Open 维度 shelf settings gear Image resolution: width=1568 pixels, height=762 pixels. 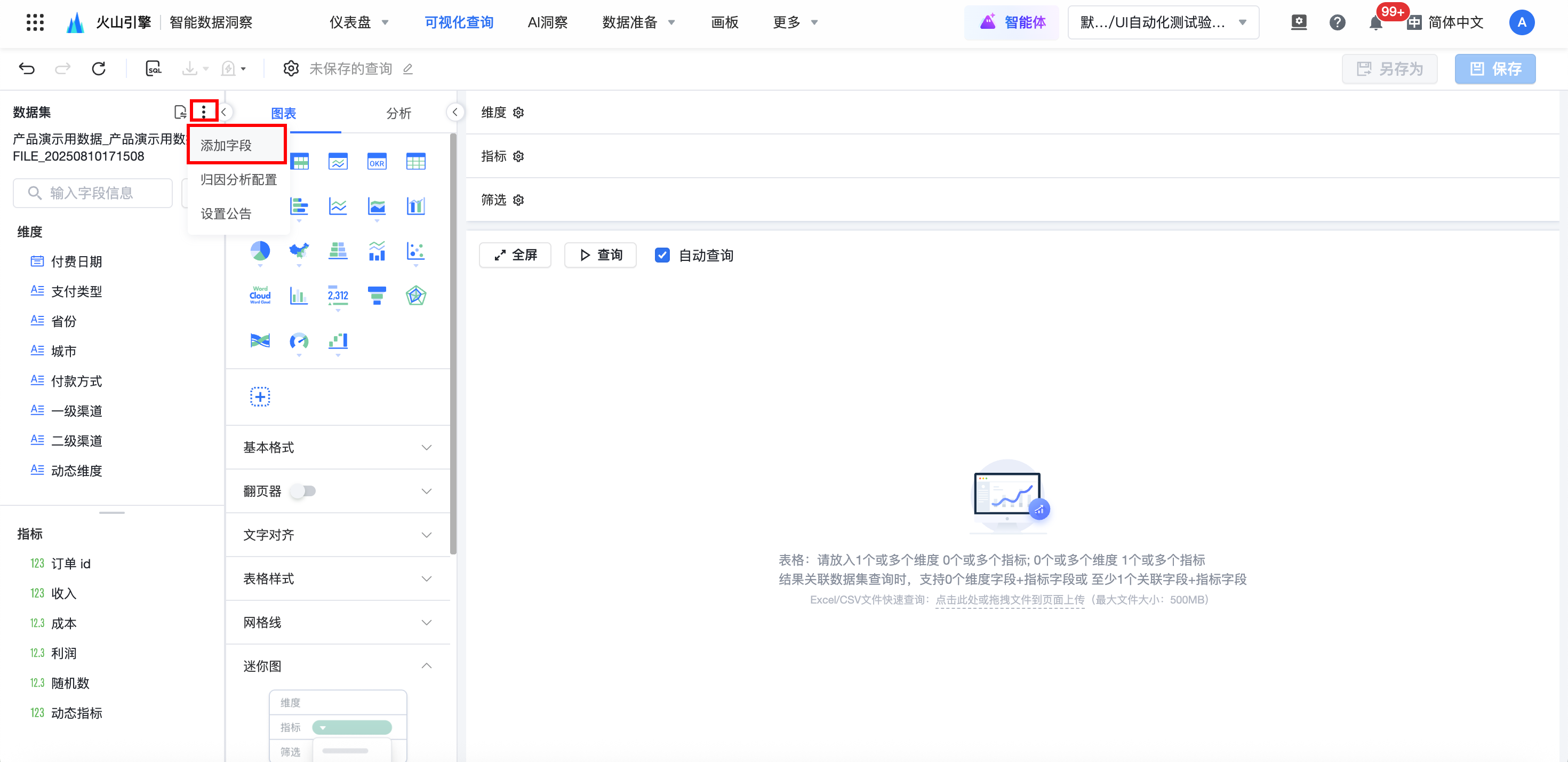tap(518, 113)
